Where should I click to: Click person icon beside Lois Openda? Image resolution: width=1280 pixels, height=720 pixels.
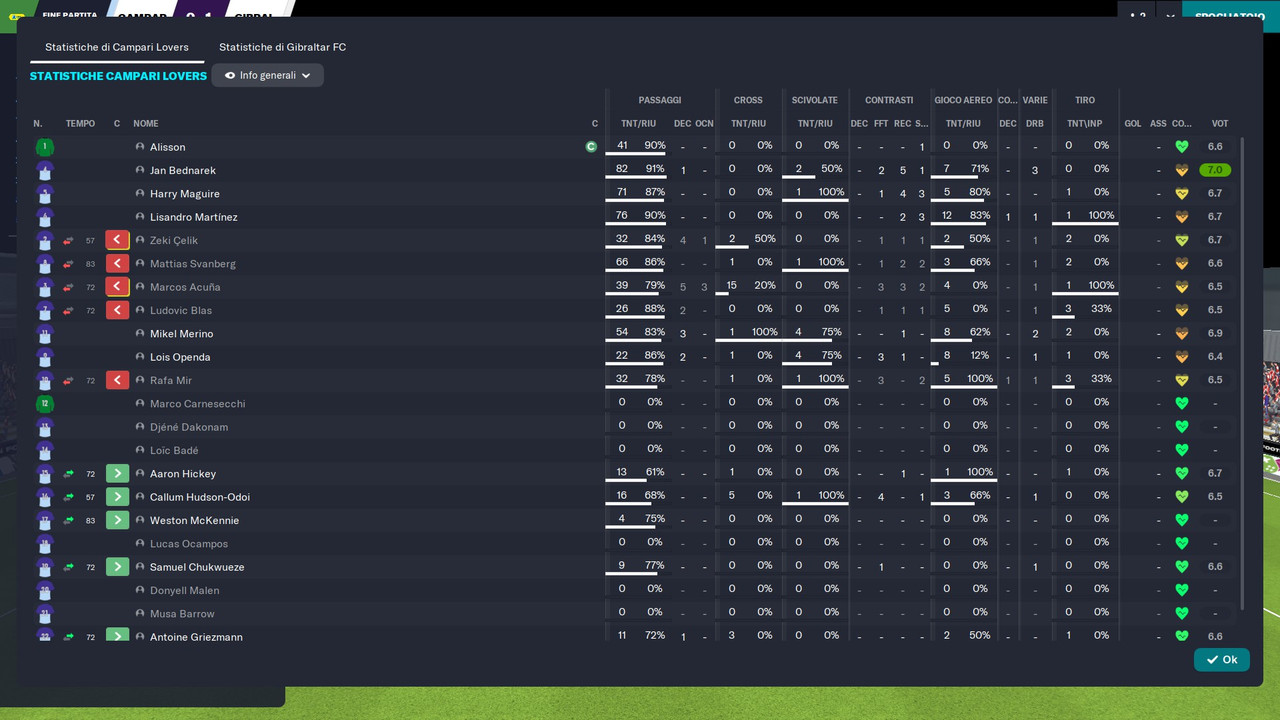[140, 357]
